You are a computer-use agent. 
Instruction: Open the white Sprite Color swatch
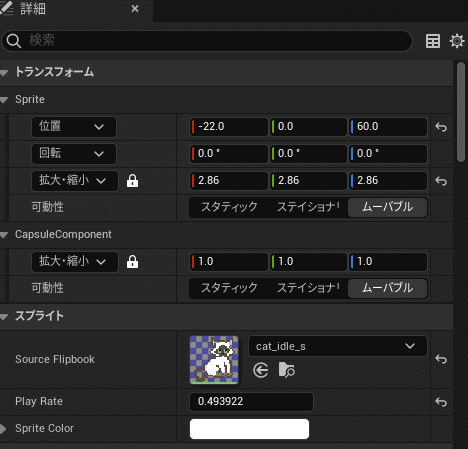point(249,429)
